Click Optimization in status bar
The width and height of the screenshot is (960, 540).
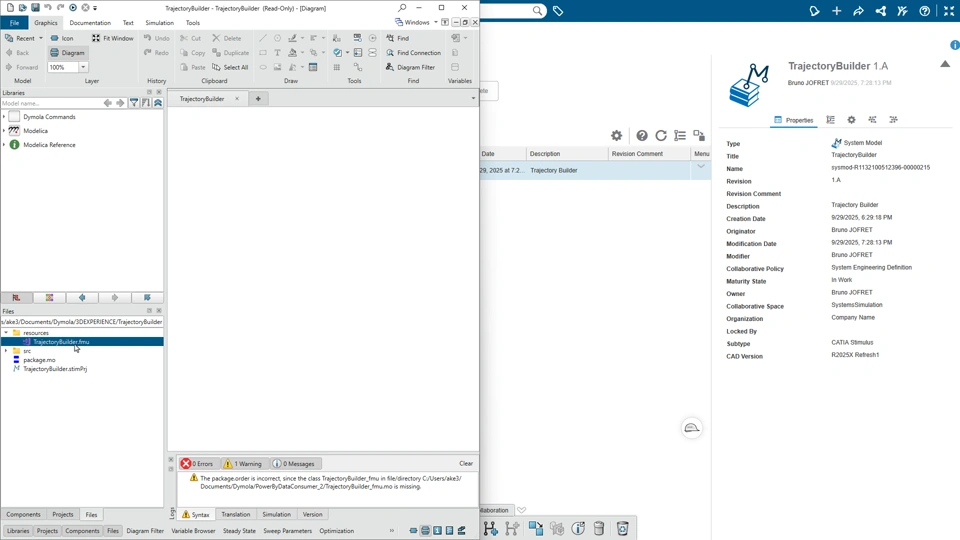337,531
